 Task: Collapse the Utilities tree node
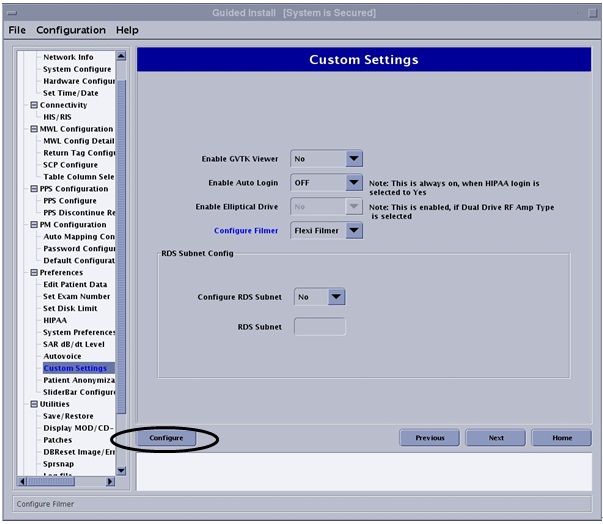click(x=34, y=404)
